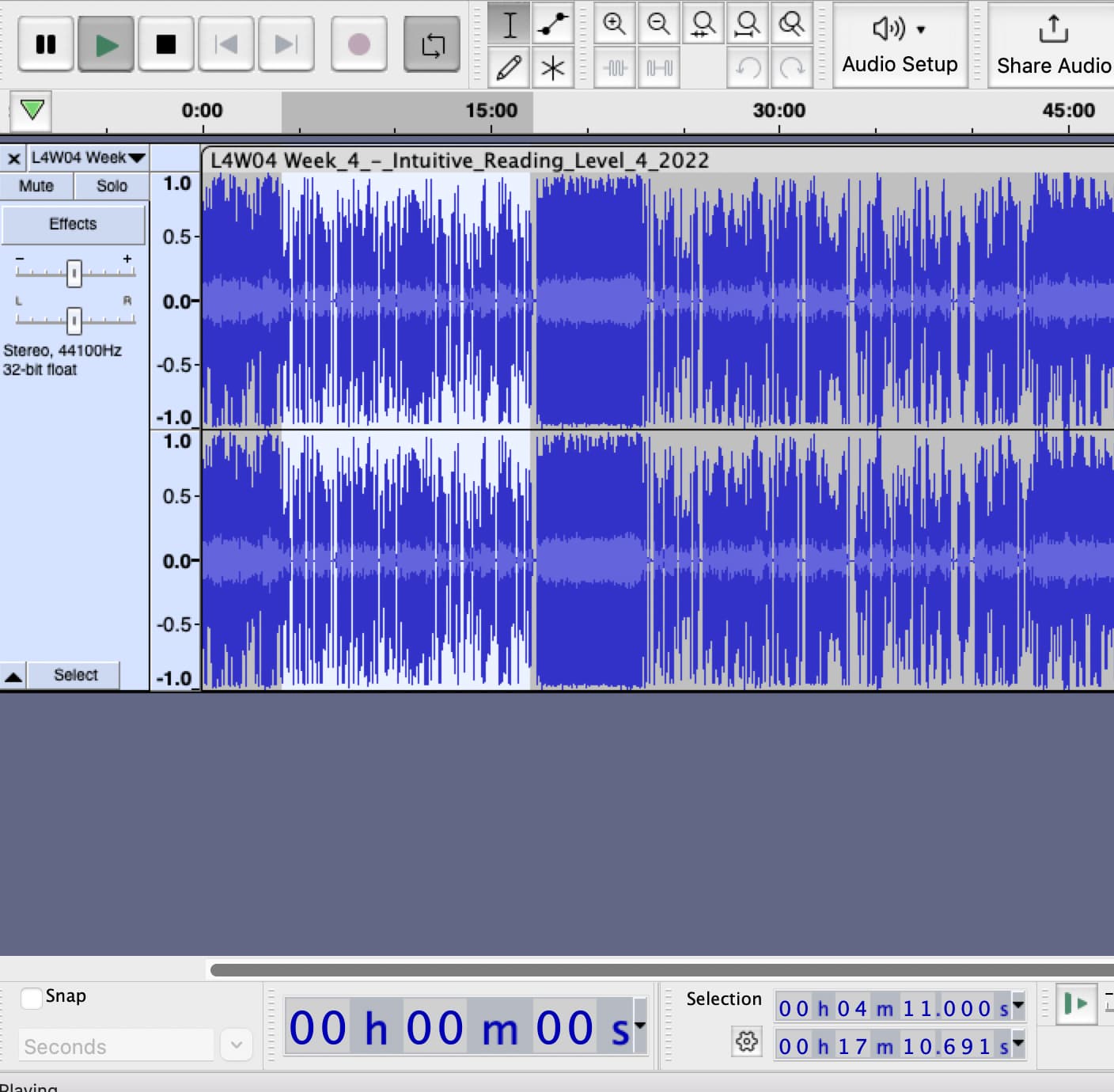Open the selection start format dropdown arrow
Viewport: 1114px width, 1092px height.
[x=1019, y=1006]
